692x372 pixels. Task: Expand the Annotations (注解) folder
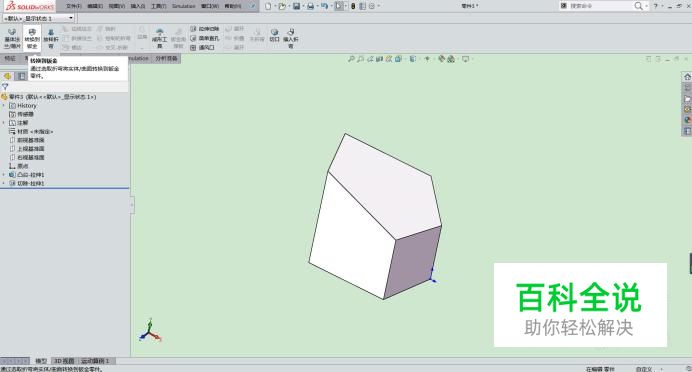pos(4,123)
